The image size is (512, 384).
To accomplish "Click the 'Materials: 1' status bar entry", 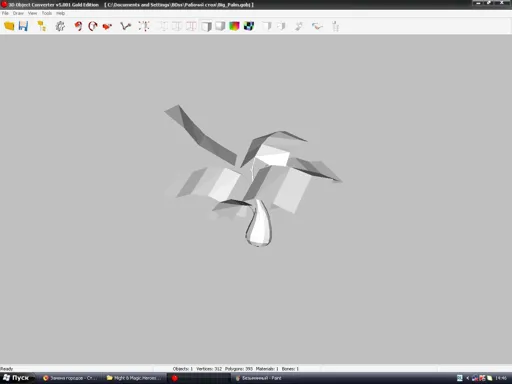I will tap(267, 369).
